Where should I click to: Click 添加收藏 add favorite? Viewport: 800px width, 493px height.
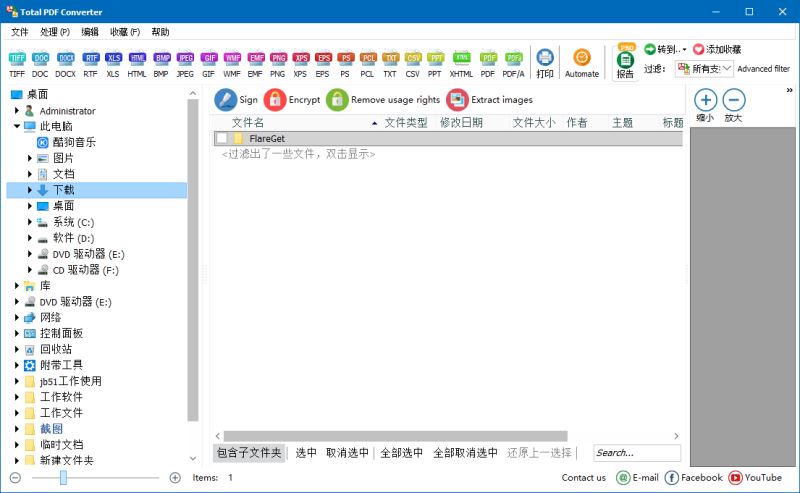(717, 50)
